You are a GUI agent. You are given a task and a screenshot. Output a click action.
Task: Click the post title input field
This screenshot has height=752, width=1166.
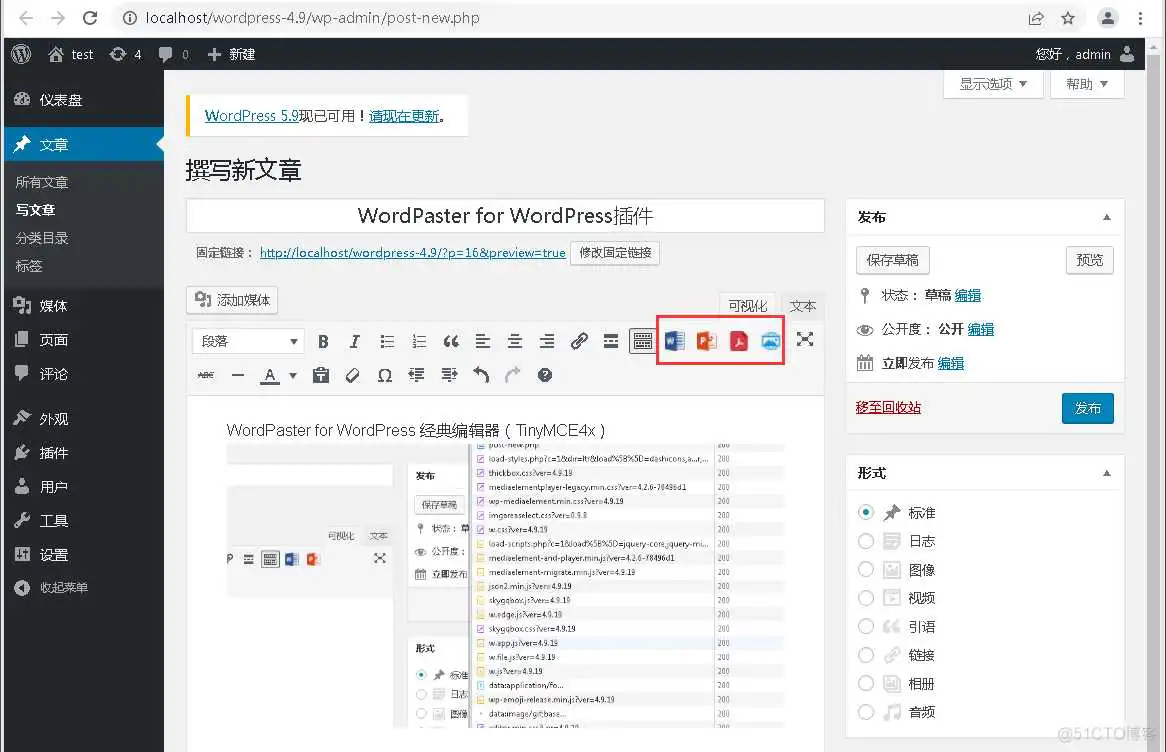point(505,215)
